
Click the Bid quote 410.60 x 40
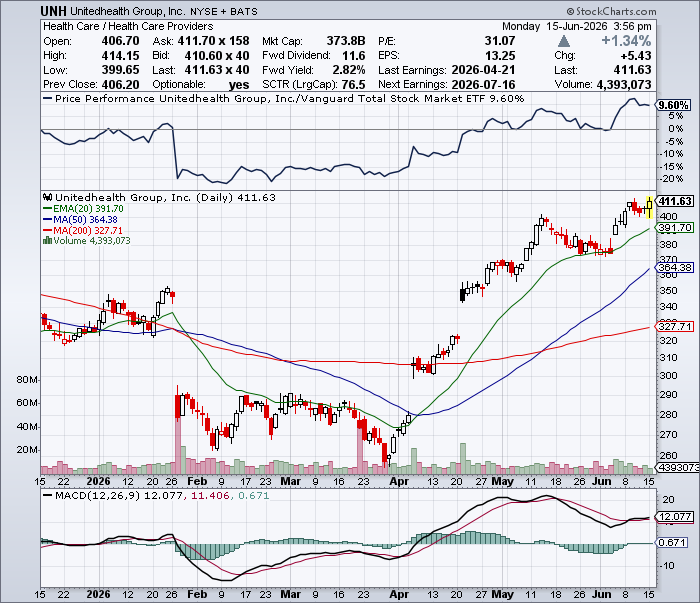(217, 56)
